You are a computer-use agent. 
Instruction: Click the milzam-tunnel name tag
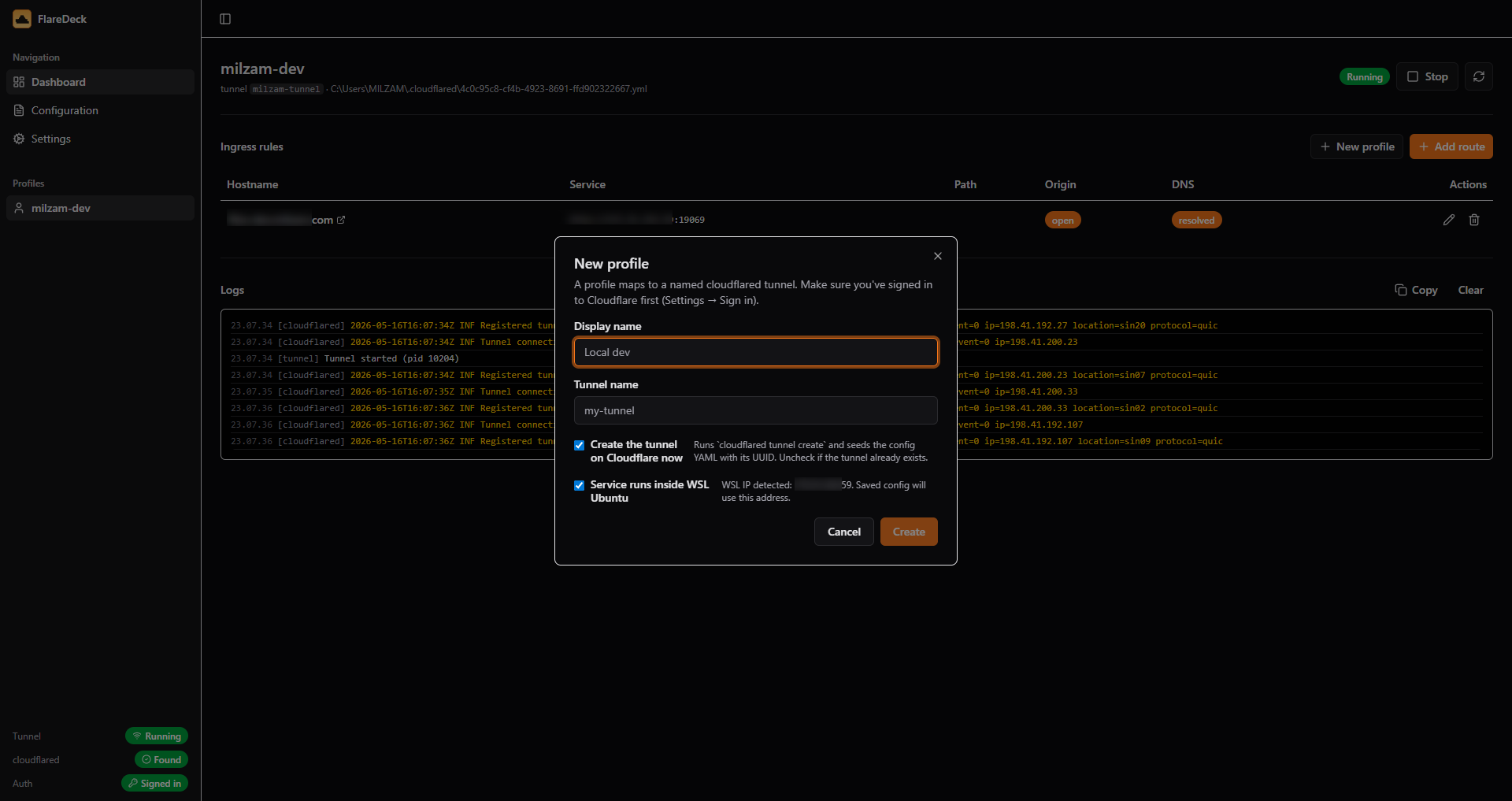tap(287, 89)
